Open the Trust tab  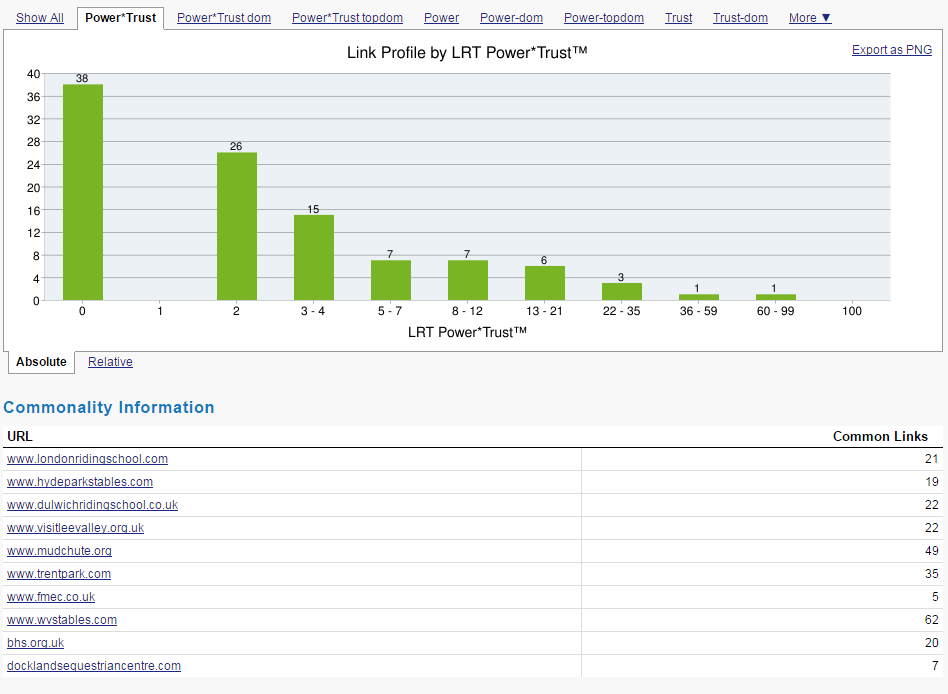click(x=678, y=18)
